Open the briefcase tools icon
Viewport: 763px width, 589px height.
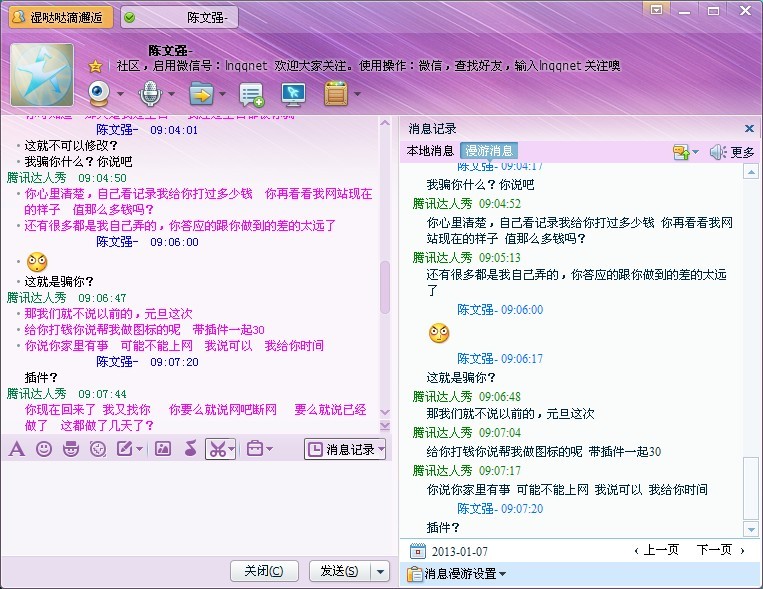[x=255, y=448]
